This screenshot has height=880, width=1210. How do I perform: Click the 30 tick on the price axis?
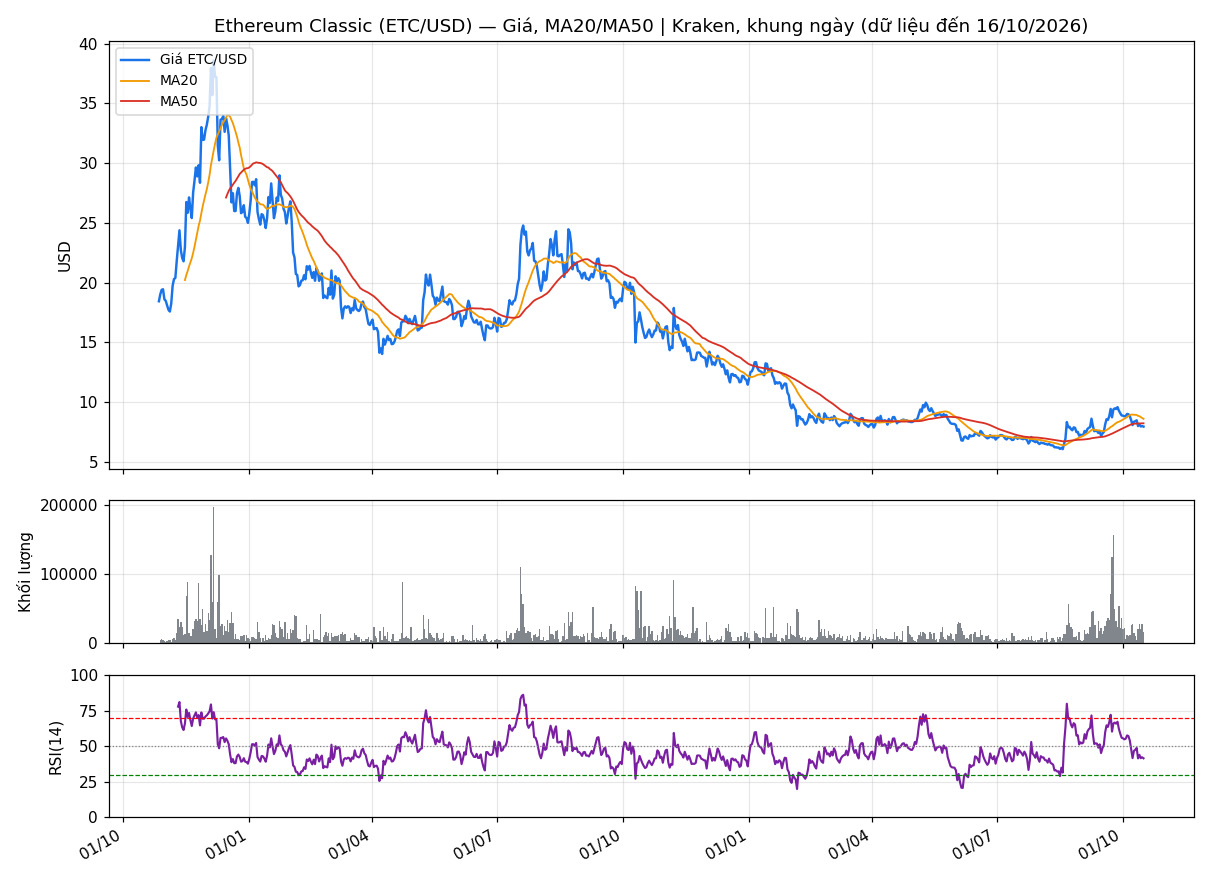pyautogui.click(x=89, y=163)
